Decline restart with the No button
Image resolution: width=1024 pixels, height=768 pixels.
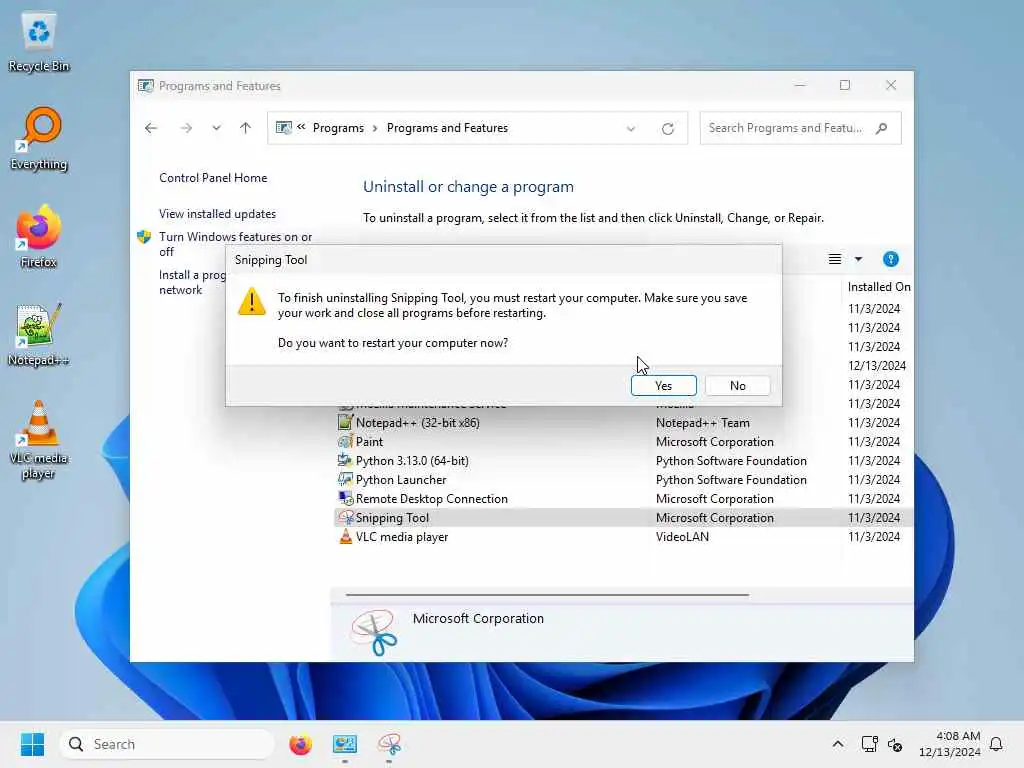pyautogui.click(x=737, y=385)
